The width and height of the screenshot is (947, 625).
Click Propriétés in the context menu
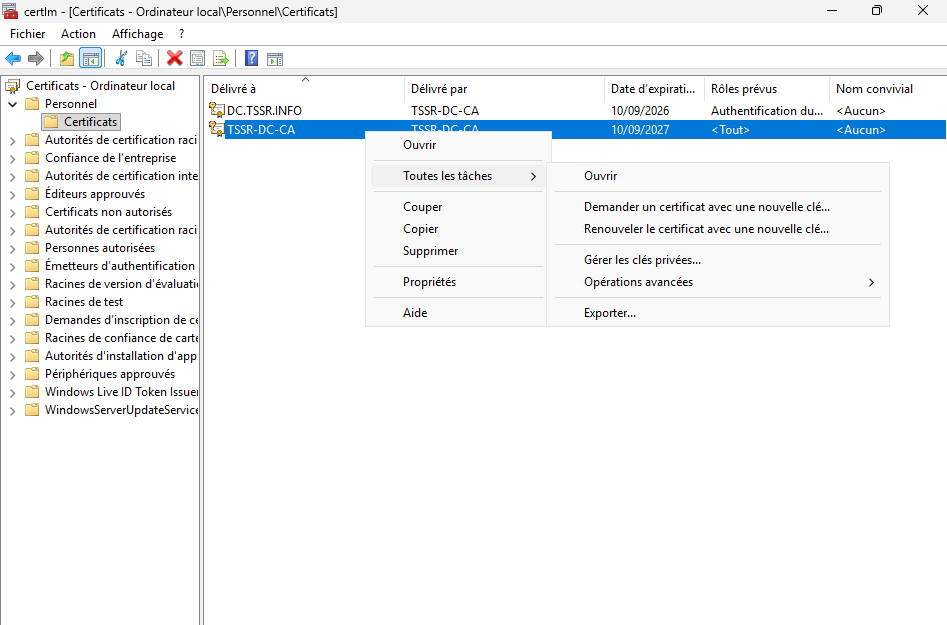(429, 282)
